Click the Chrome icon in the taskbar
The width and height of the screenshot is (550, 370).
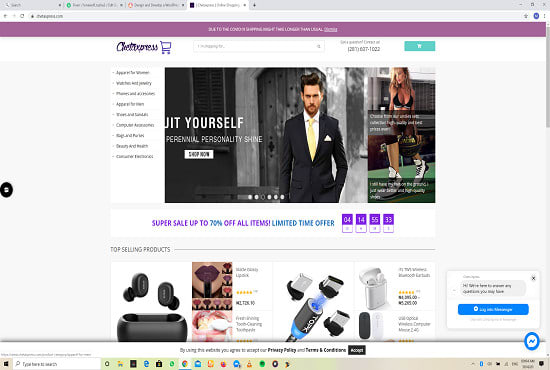click(x=185, y=364)
